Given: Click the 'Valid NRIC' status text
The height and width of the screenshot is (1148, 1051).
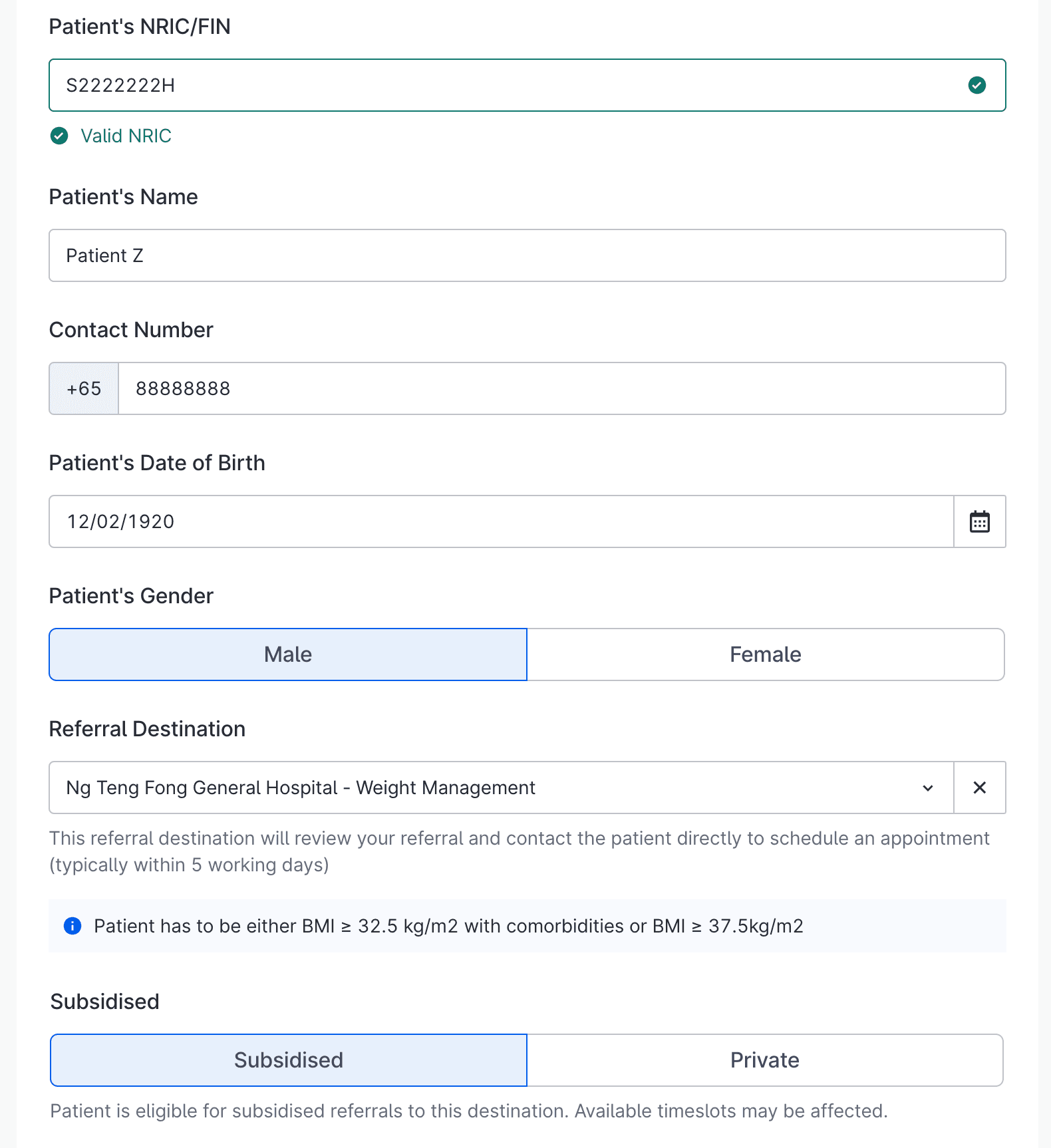Looking at the screenshot, I should click(x=126, y=136).
